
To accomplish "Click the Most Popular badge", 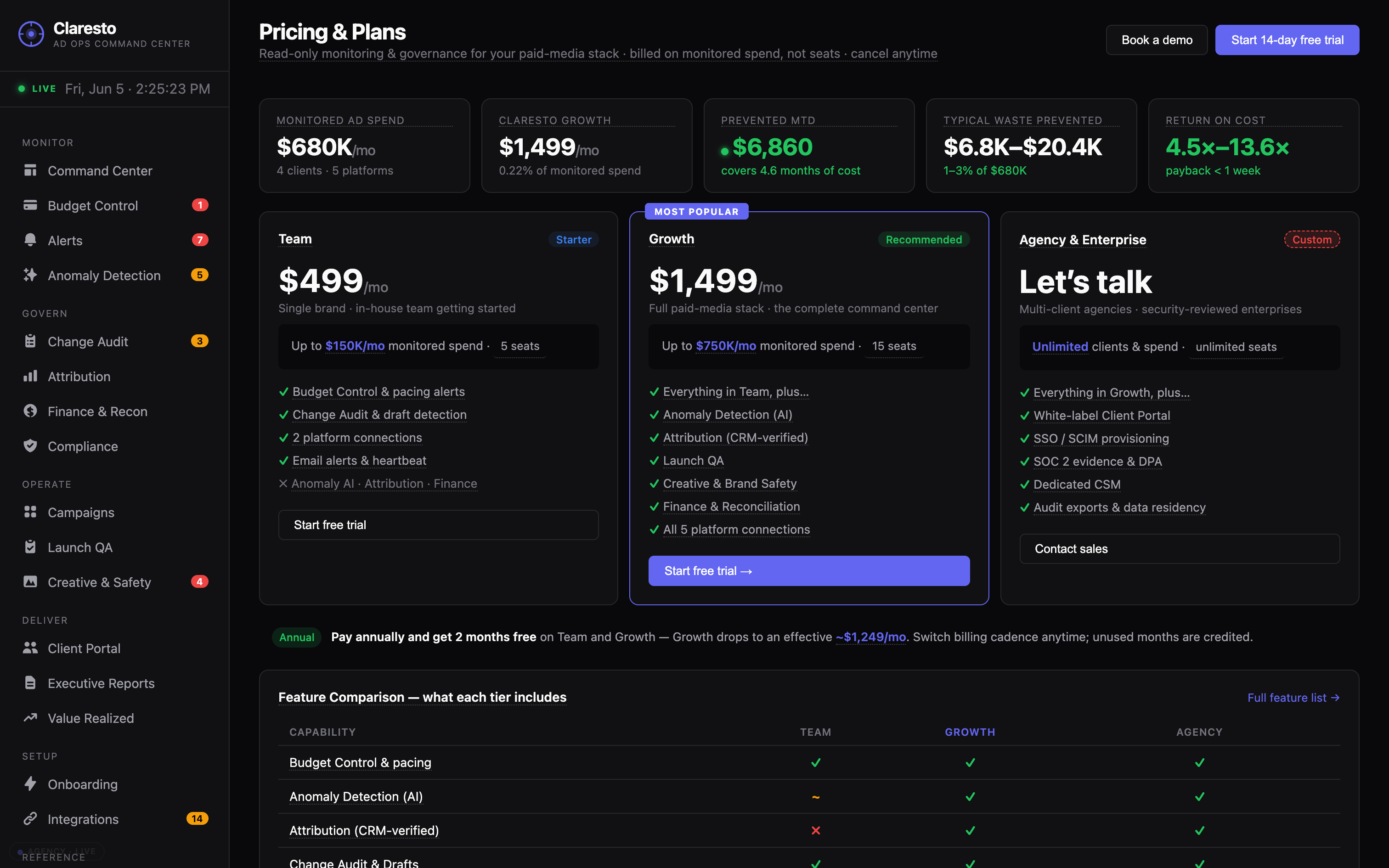I will [x=696, y=211].
